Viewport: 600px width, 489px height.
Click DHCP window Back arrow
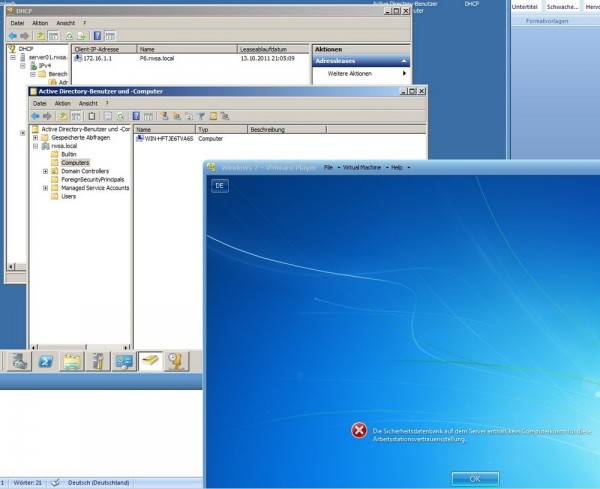13,36
